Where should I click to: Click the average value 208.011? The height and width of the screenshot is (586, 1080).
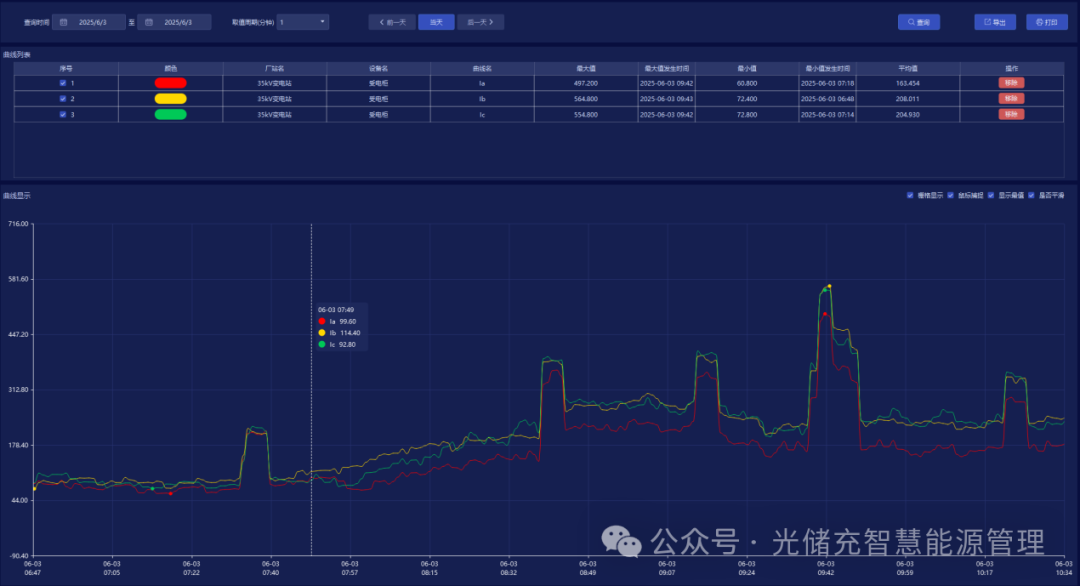click(x=908, y=98)
